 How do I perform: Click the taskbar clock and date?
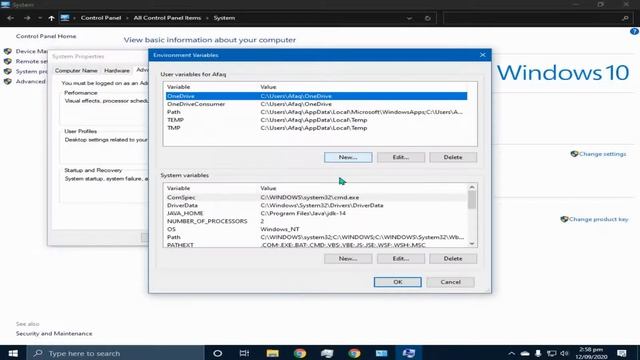click(591, 353)
